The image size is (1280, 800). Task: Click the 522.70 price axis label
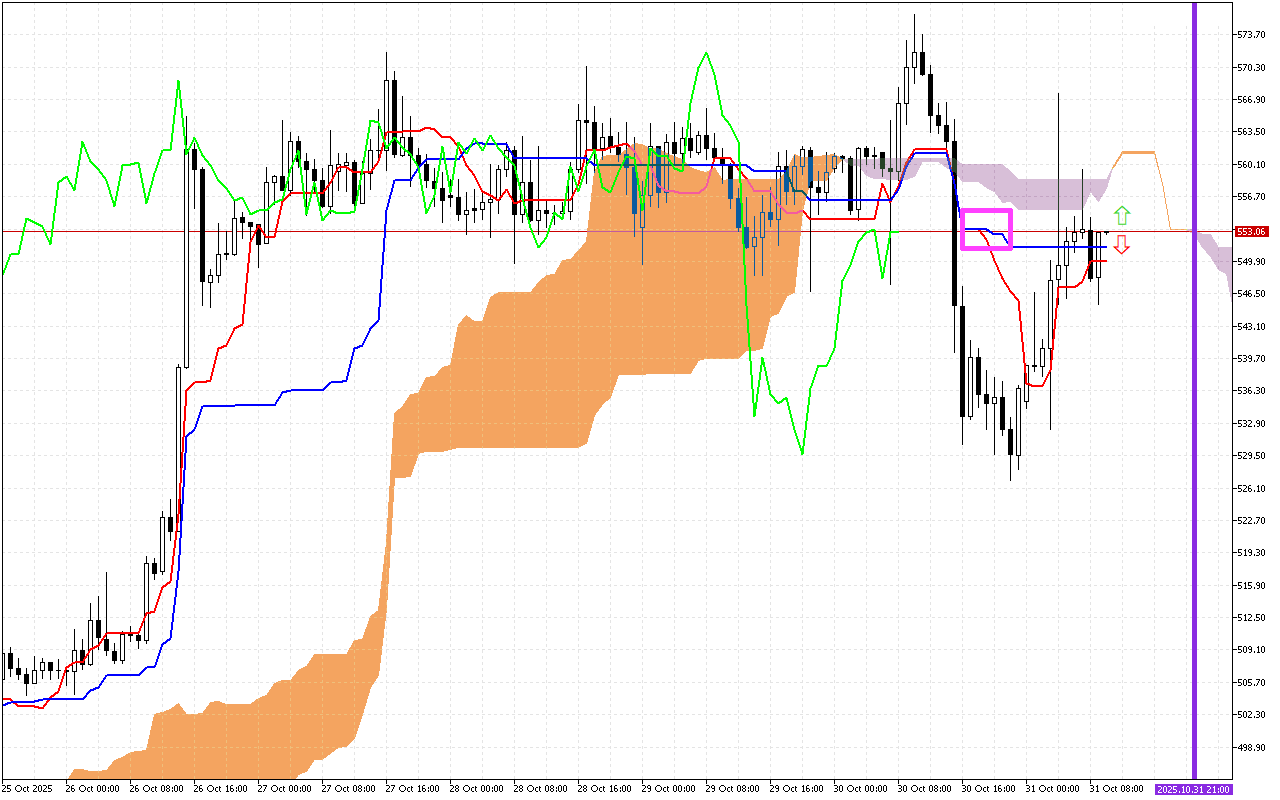click(1252, 520)
